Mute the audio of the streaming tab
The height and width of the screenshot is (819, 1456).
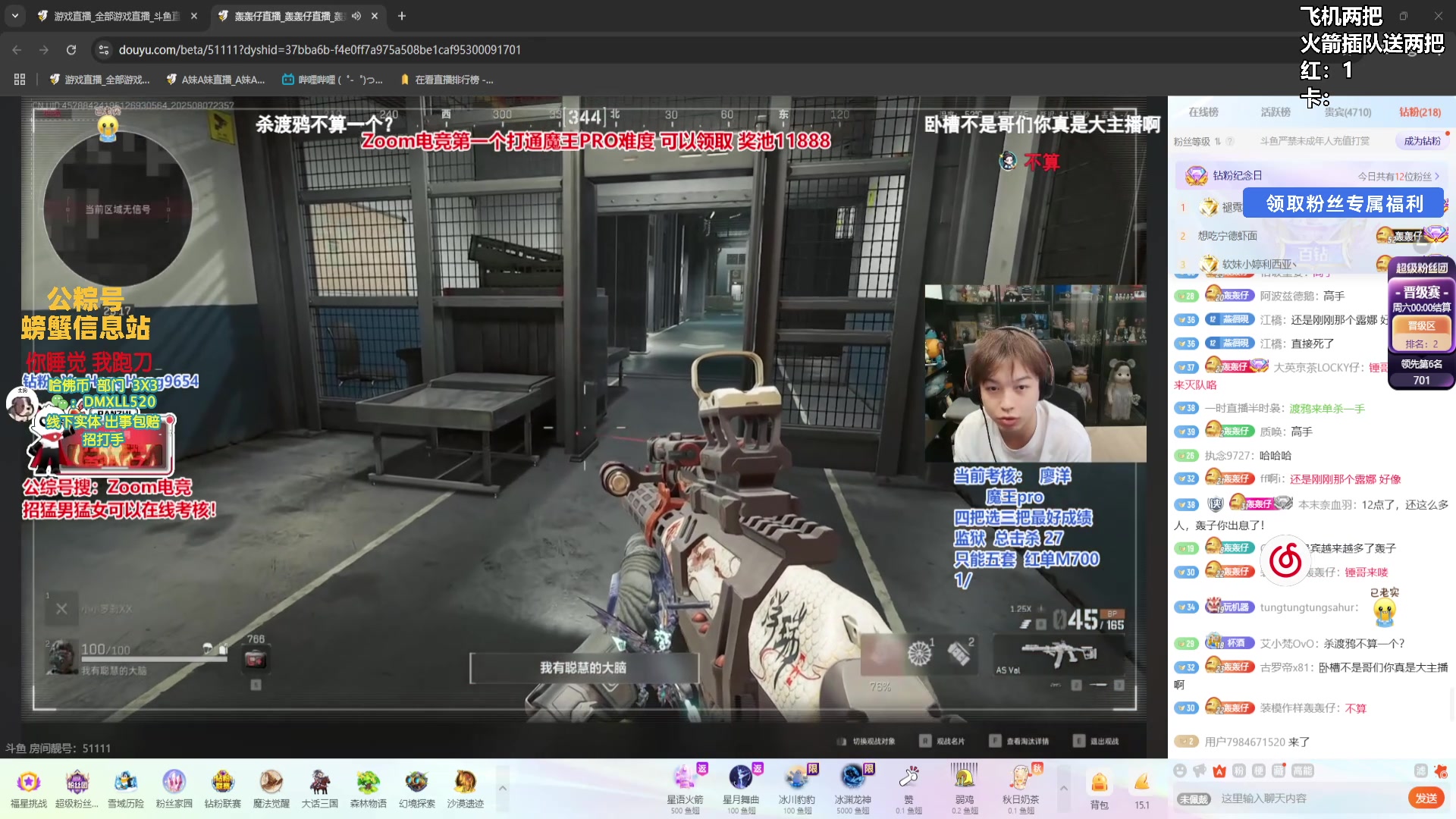pyautogui.click(x=356, y=16)
